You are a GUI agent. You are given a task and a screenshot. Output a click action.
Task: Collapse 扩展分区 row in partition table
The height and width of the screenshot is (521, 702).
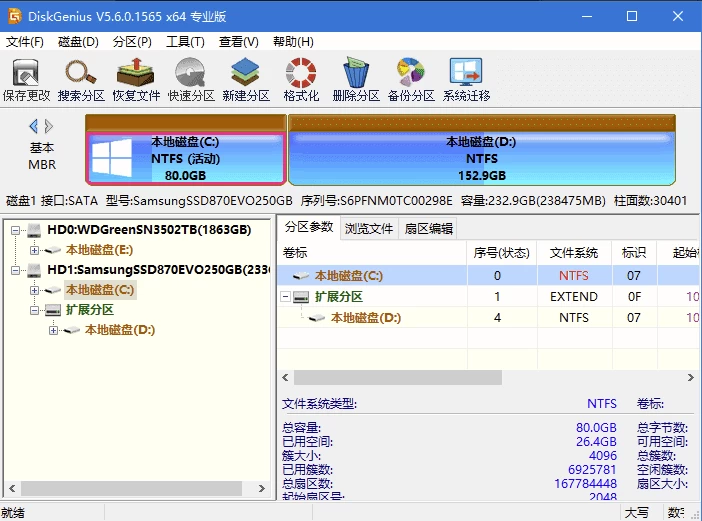tap(287, 297)
